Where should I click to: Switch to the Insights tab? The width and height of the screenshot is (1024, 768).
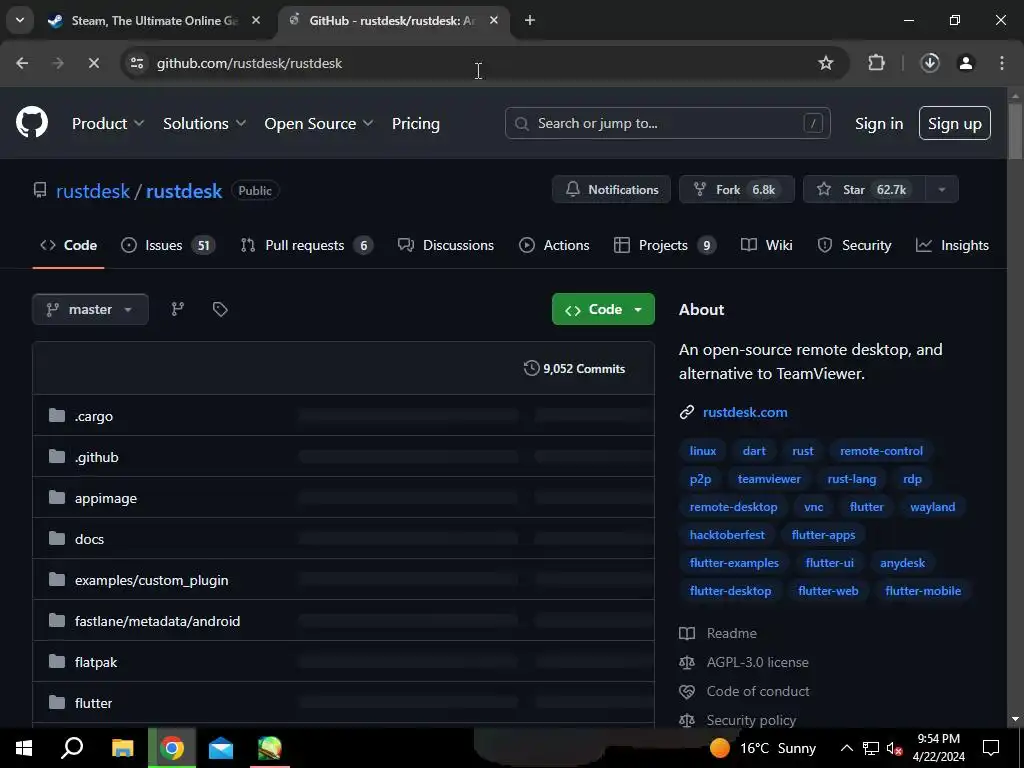pos(952,246)
